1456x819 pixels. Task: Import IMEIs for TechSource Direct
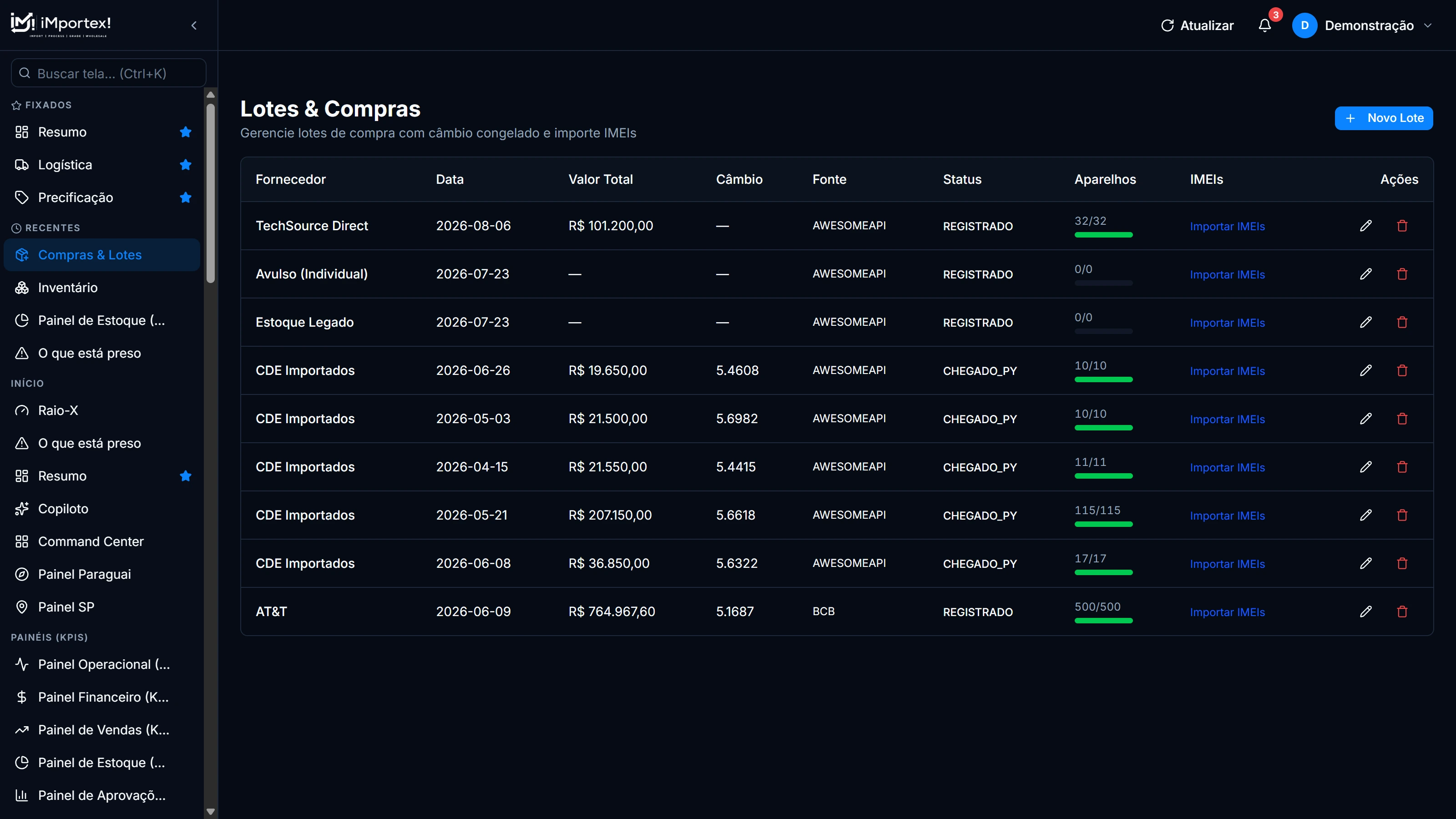[x=1227, y=226]
